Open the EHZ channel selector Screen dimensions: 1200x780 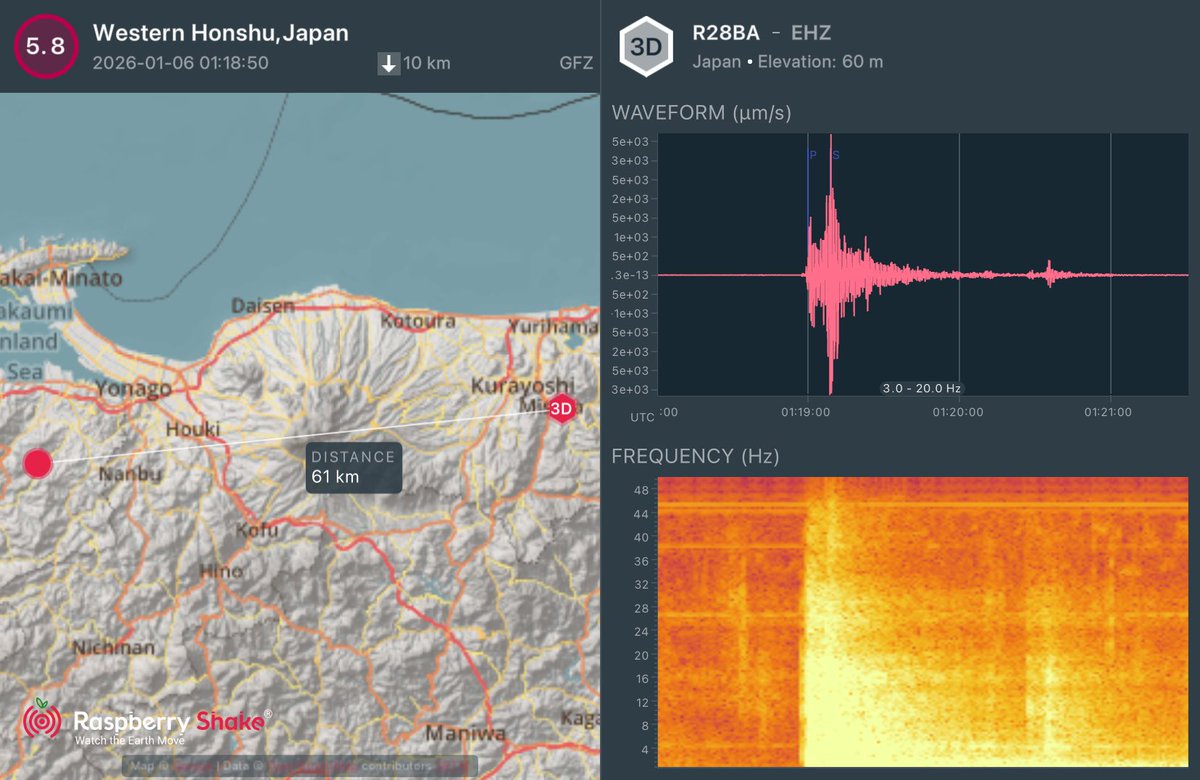pos(812,33)
